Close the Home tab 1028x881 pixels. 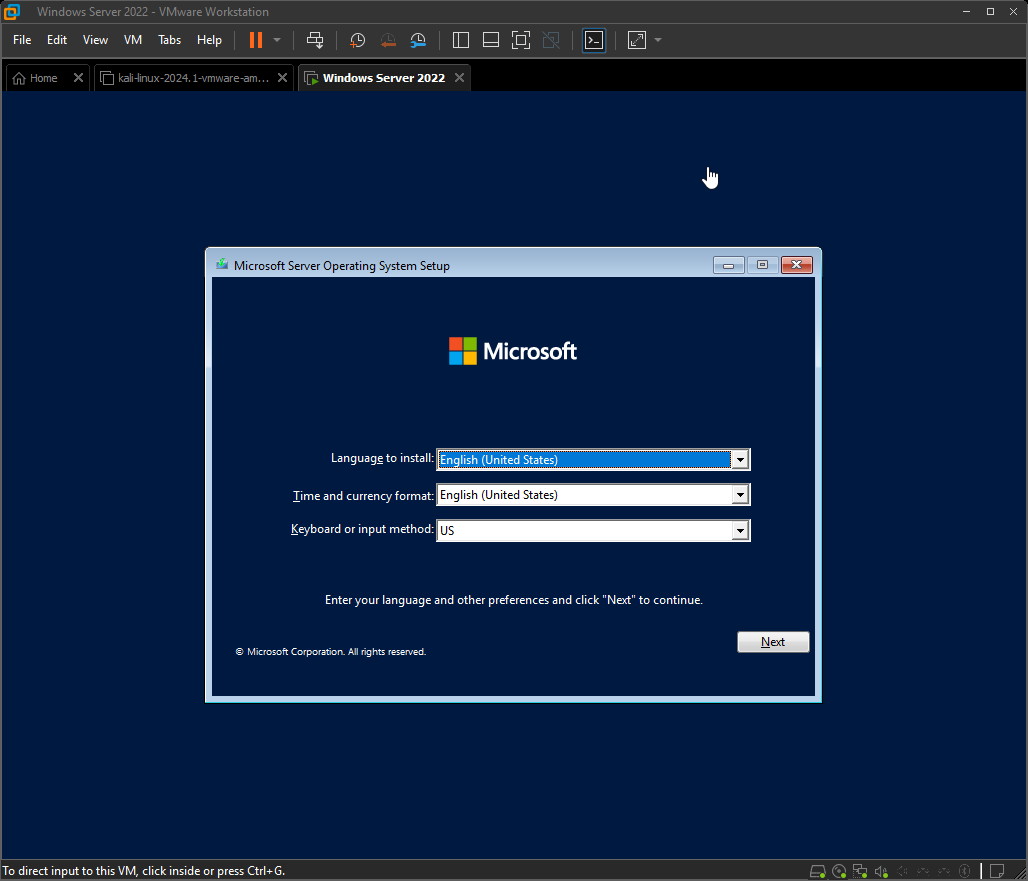(78, 78)
